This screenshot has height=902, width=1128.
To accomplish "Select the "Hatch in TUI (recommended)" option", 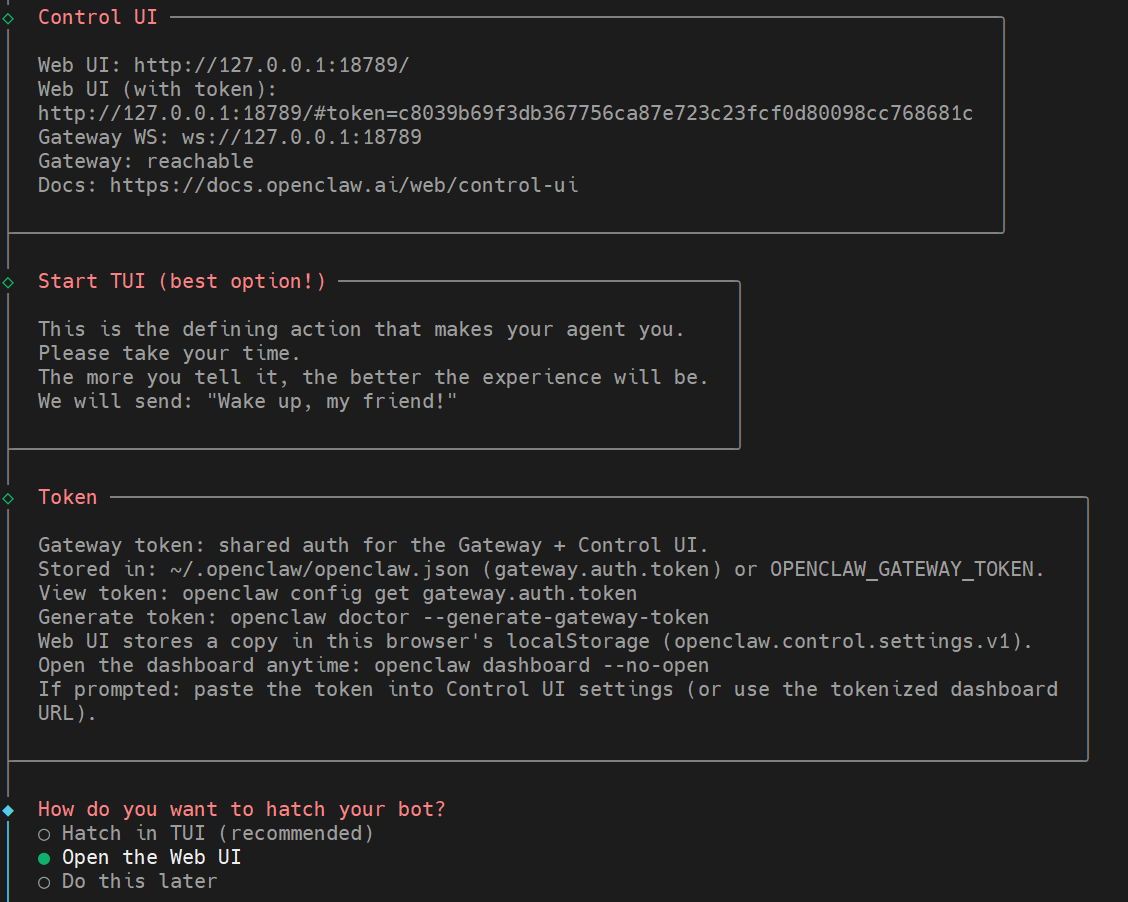I will [x=217, y=833].
